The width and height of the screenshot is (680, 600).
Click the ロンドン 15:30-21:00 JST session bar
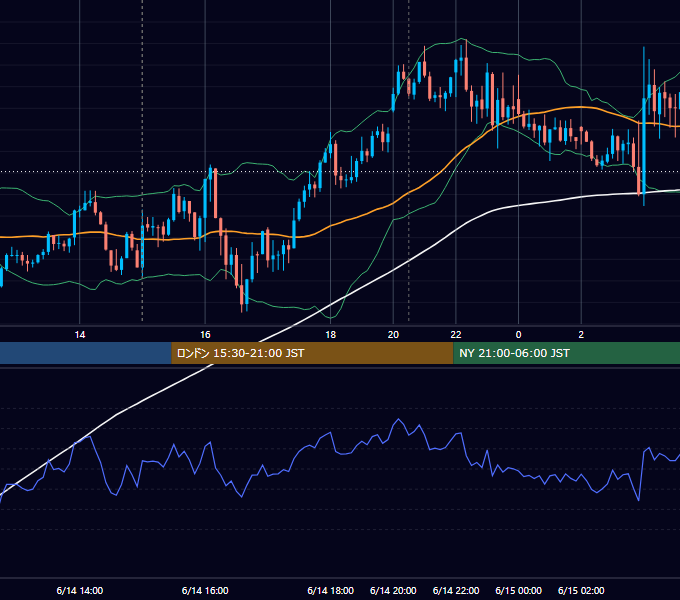pos(312,353)
